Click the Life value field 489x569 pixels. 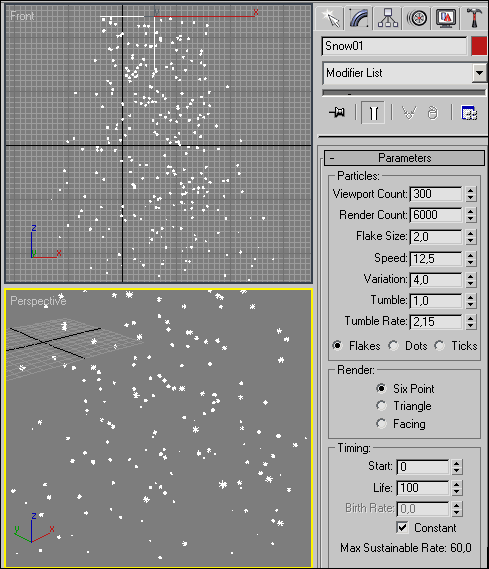[423, 488]
